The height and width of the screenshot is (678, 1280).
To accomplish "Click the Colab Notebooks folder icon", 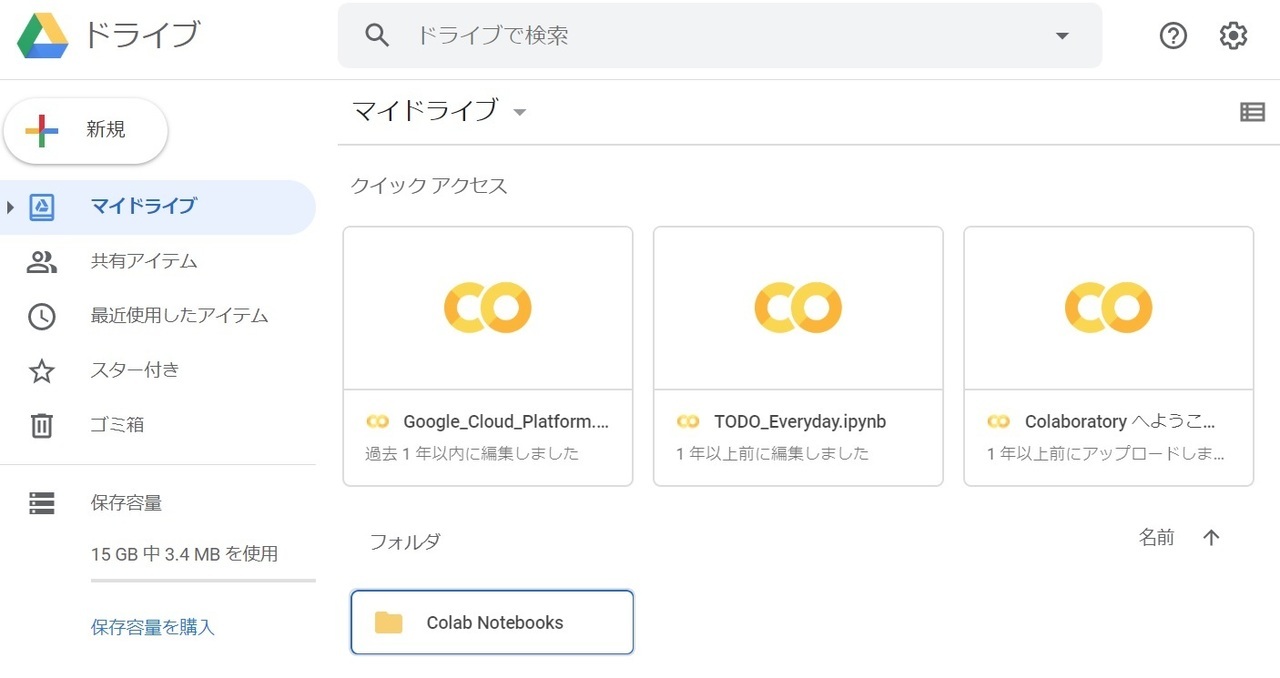I will click(x=388, y=622).
